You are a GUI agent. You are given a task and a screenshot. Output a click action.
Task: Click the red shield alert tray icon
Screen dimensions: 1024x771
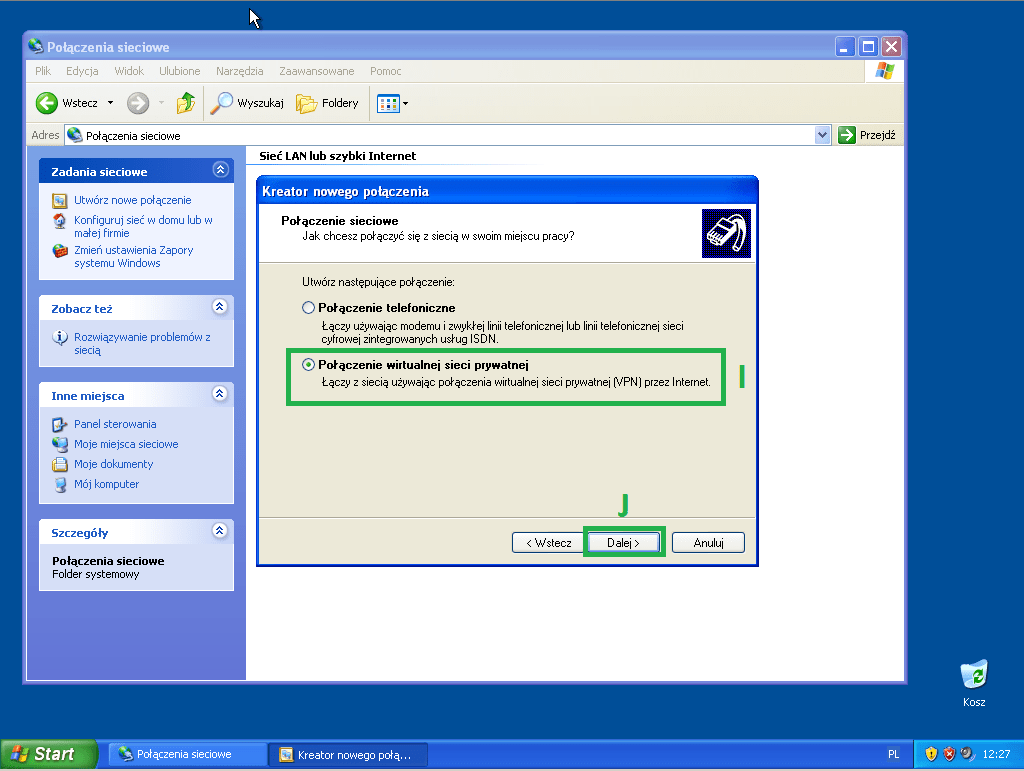tap(949, 754)
